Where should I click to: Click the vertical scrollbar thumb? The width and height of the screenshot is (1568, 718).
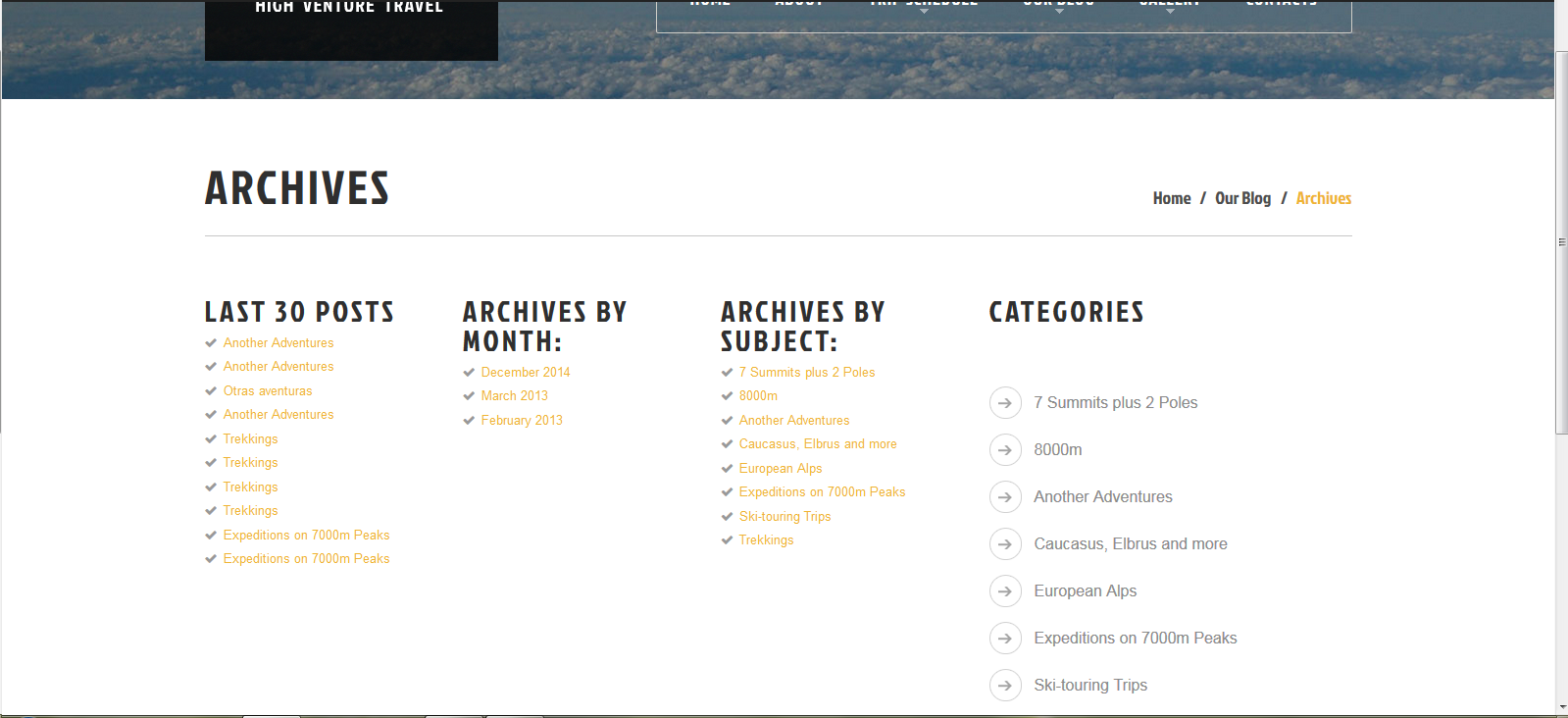pos(1561,243)
